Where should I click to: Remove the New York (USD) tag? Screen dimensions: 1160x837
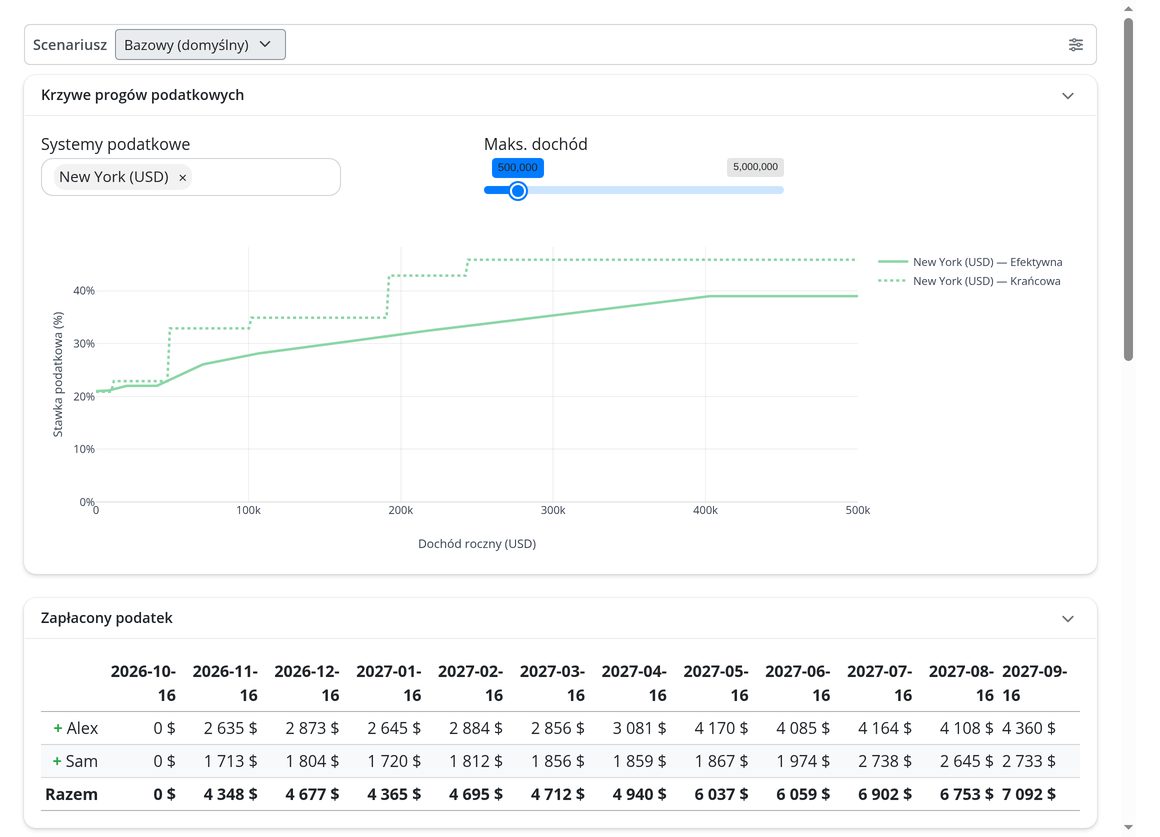click(183, 178)
